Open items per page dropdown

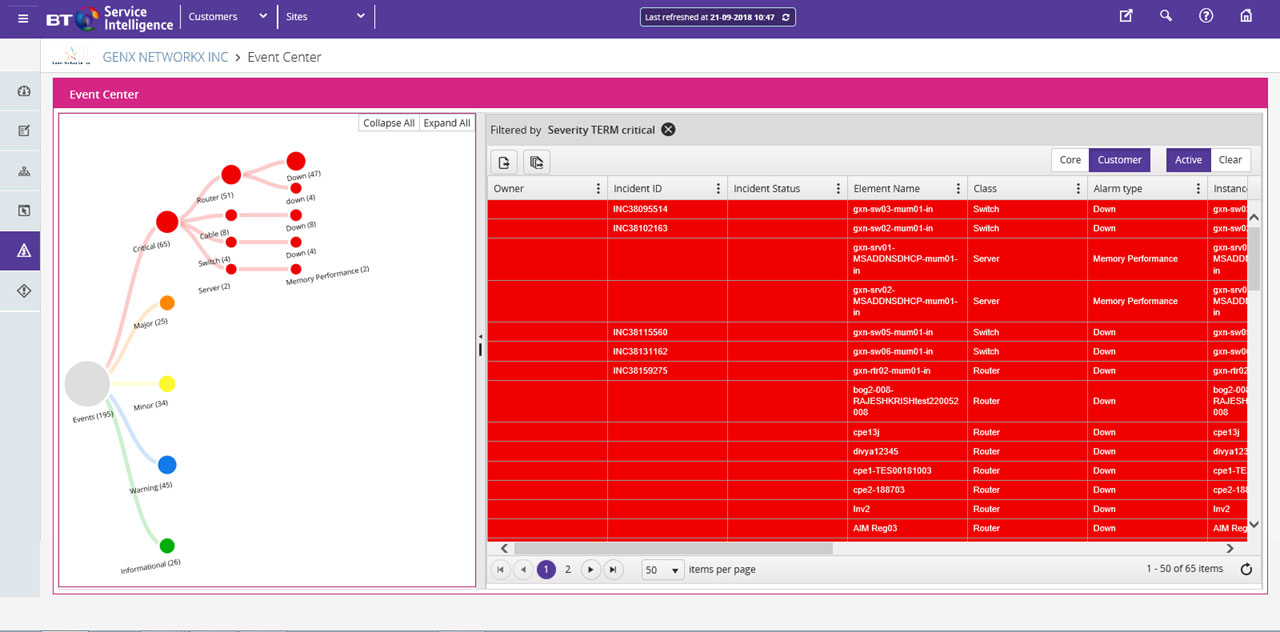pyautogui.click(x=663, y=570)
